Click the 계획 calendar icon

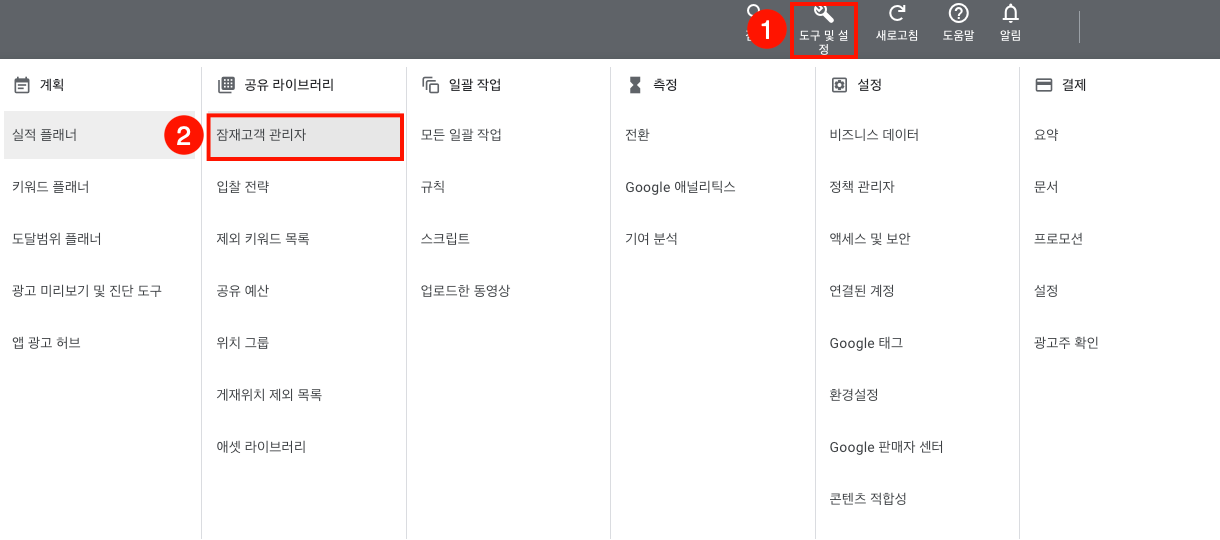coord(22,85)
